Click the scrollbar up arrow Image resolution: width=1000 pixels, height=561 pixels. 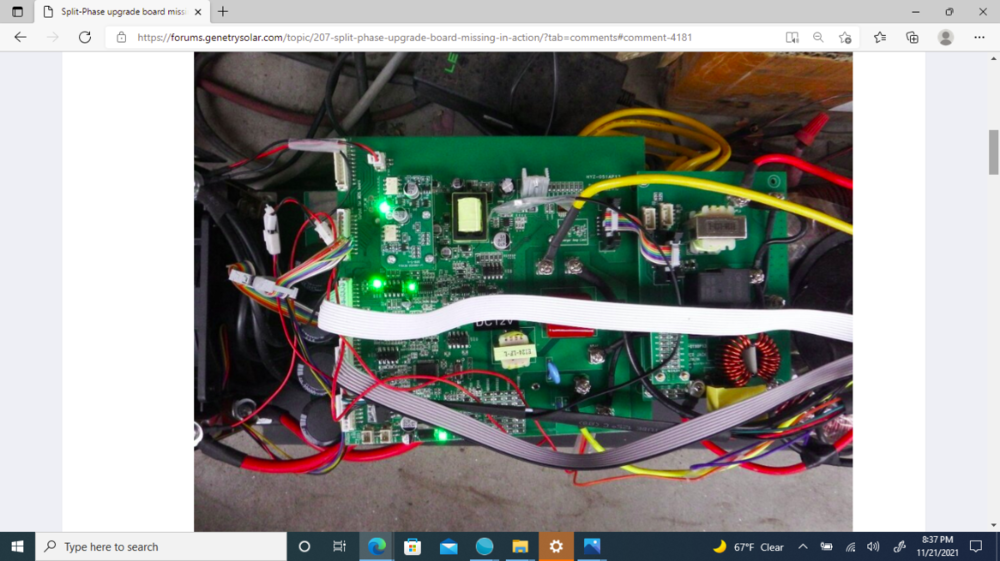[993, 58]
